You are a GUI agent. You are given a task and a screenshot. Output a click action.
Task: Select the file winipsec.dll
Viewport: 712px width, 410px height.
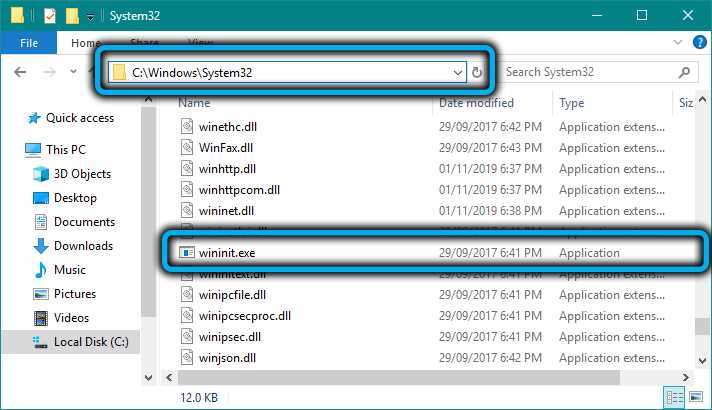(x=229, y=337)
